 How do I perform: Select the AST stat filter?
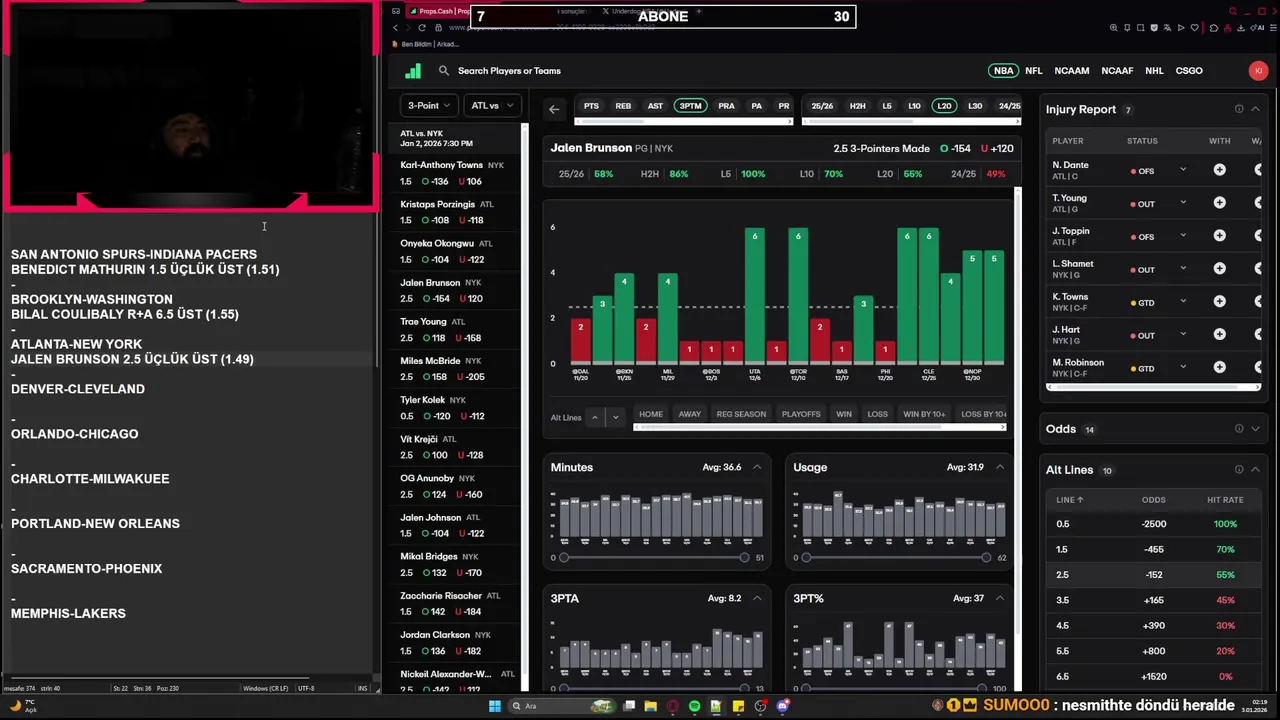[655, 106]
